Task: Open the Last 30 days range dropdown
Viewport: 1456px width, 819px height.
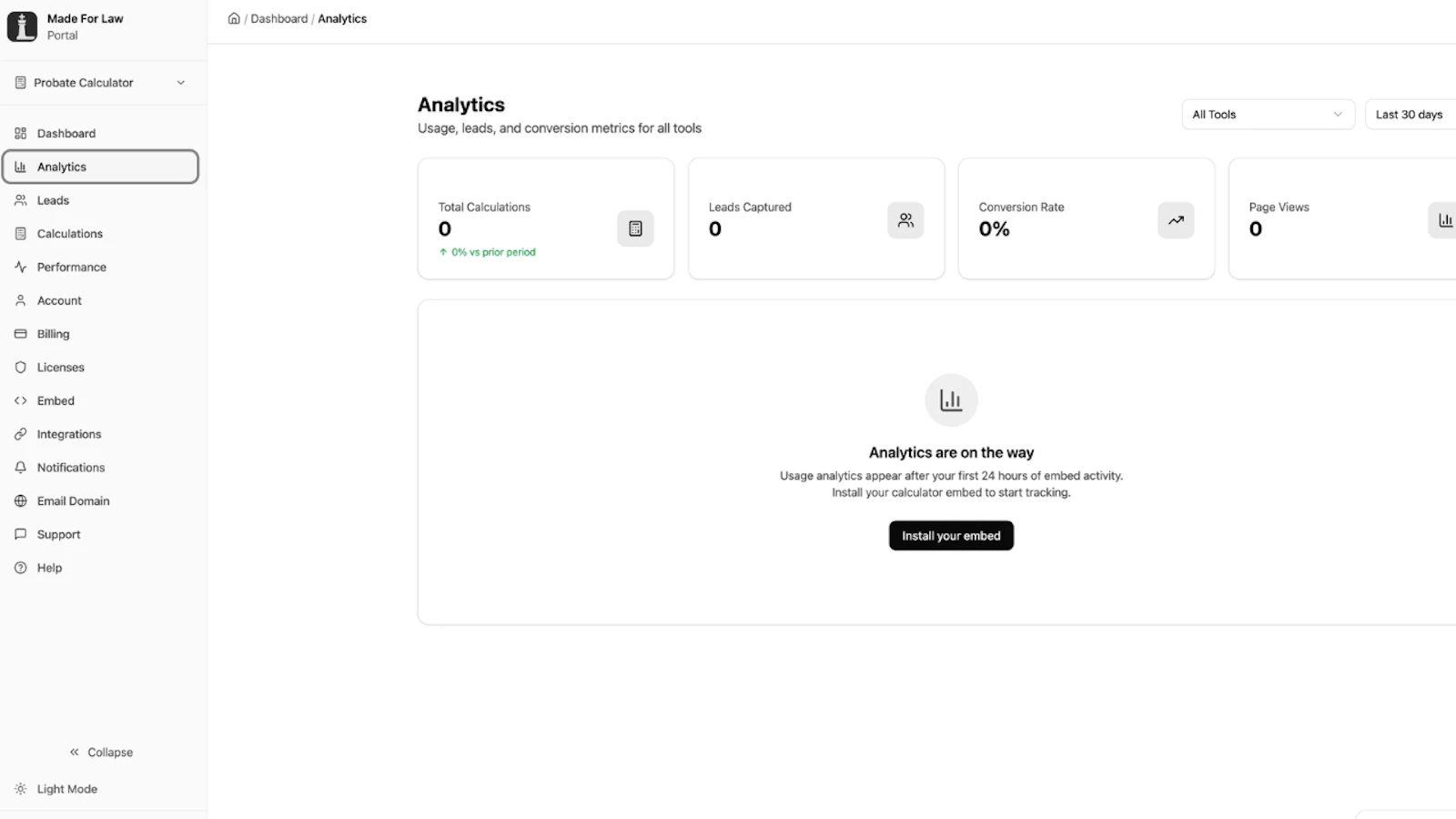Action: [1410, 115]
